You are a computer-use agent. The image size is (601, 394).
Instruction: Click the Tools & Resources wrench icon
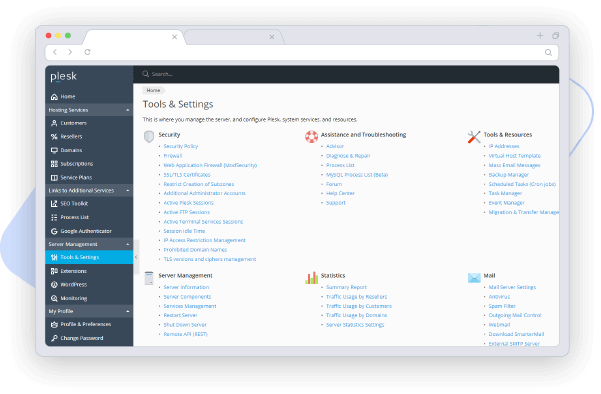pos(474,137)
